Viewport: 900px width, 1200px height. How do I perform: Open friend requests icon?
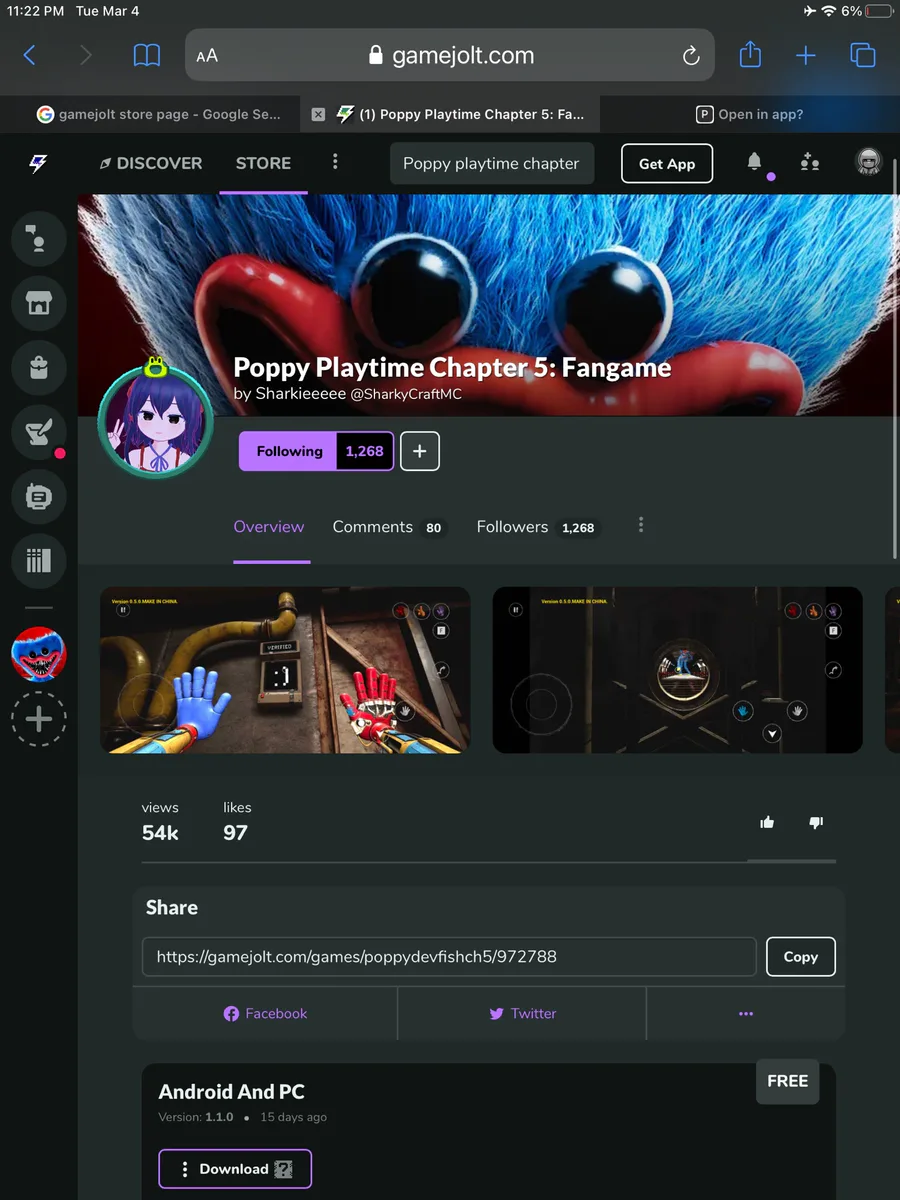point(810,162)
